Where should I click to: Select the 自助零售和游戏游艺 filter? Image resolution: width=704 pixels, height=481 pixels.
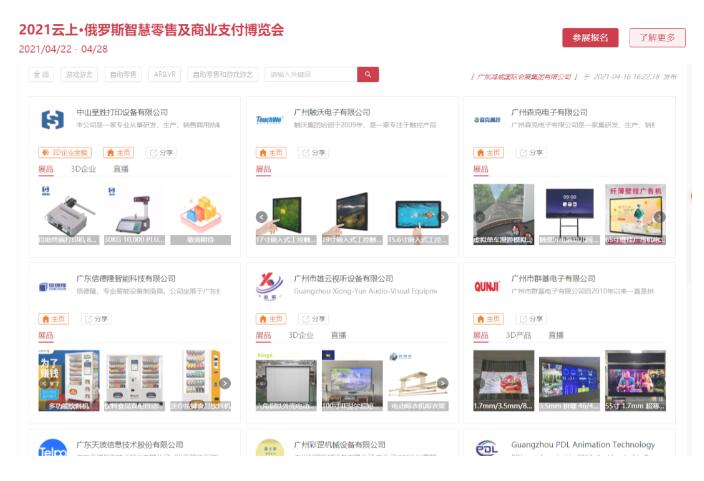(x=223, y=75)
